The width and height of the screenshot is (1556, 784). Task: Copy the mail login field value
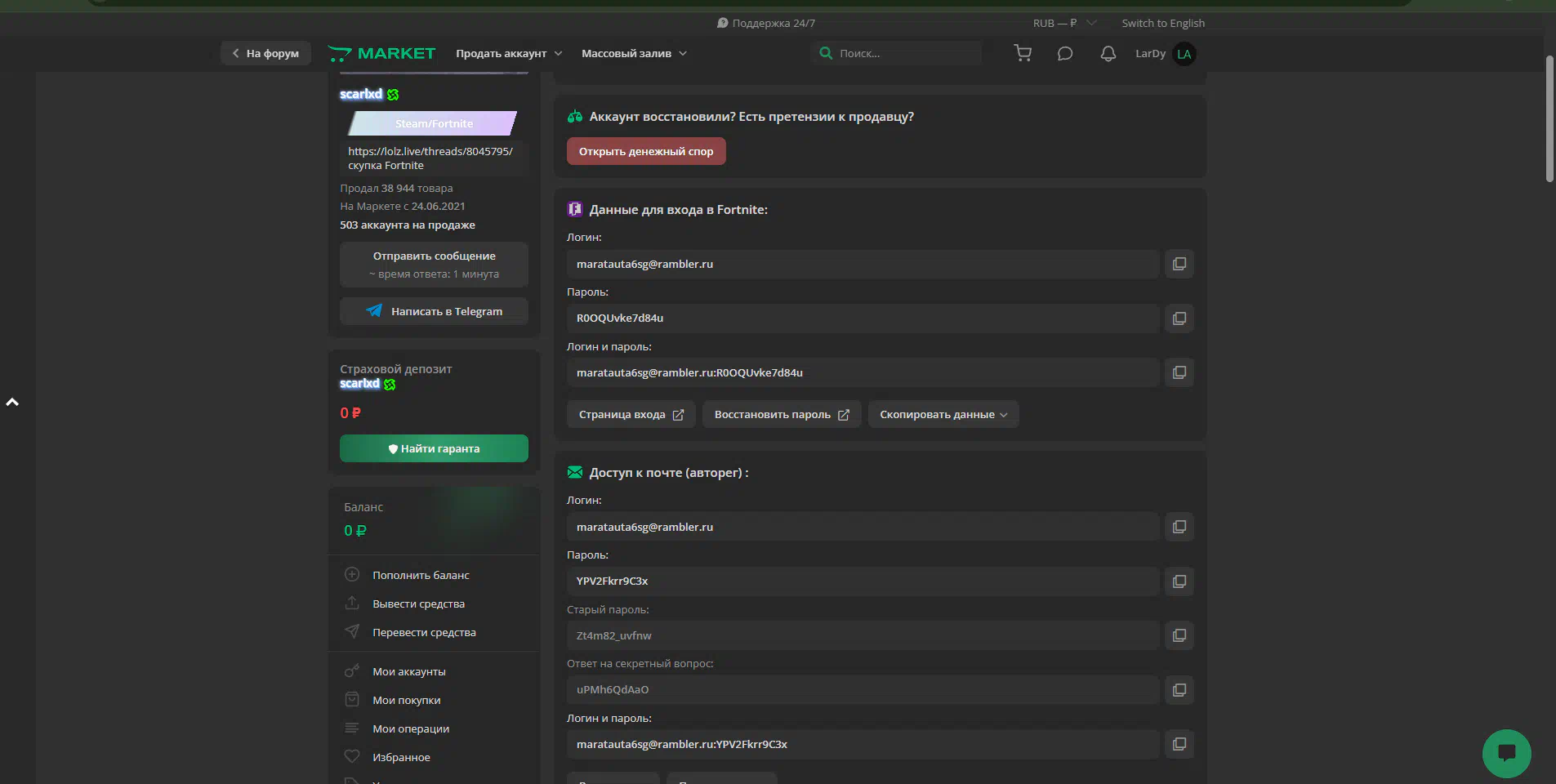(x=1179, y=527)
